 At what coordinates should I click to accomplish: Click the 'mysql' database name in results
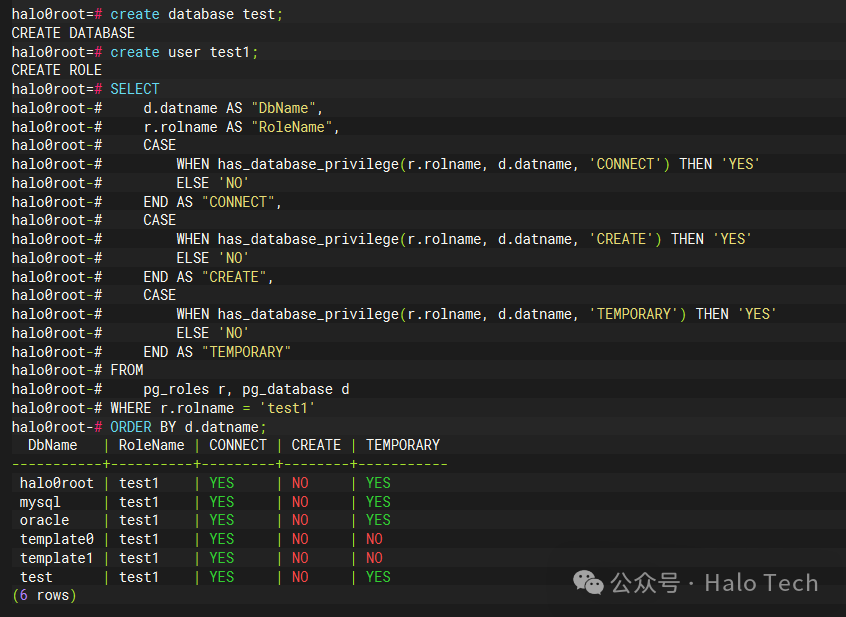point(40,502)
